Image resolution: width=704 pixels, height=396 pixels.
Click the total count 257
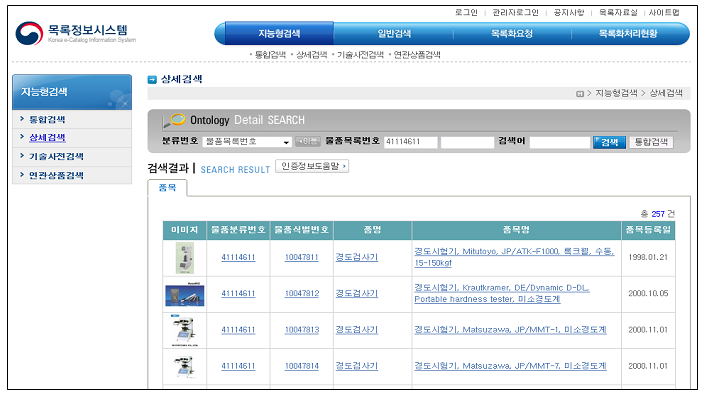pos(658,214)
